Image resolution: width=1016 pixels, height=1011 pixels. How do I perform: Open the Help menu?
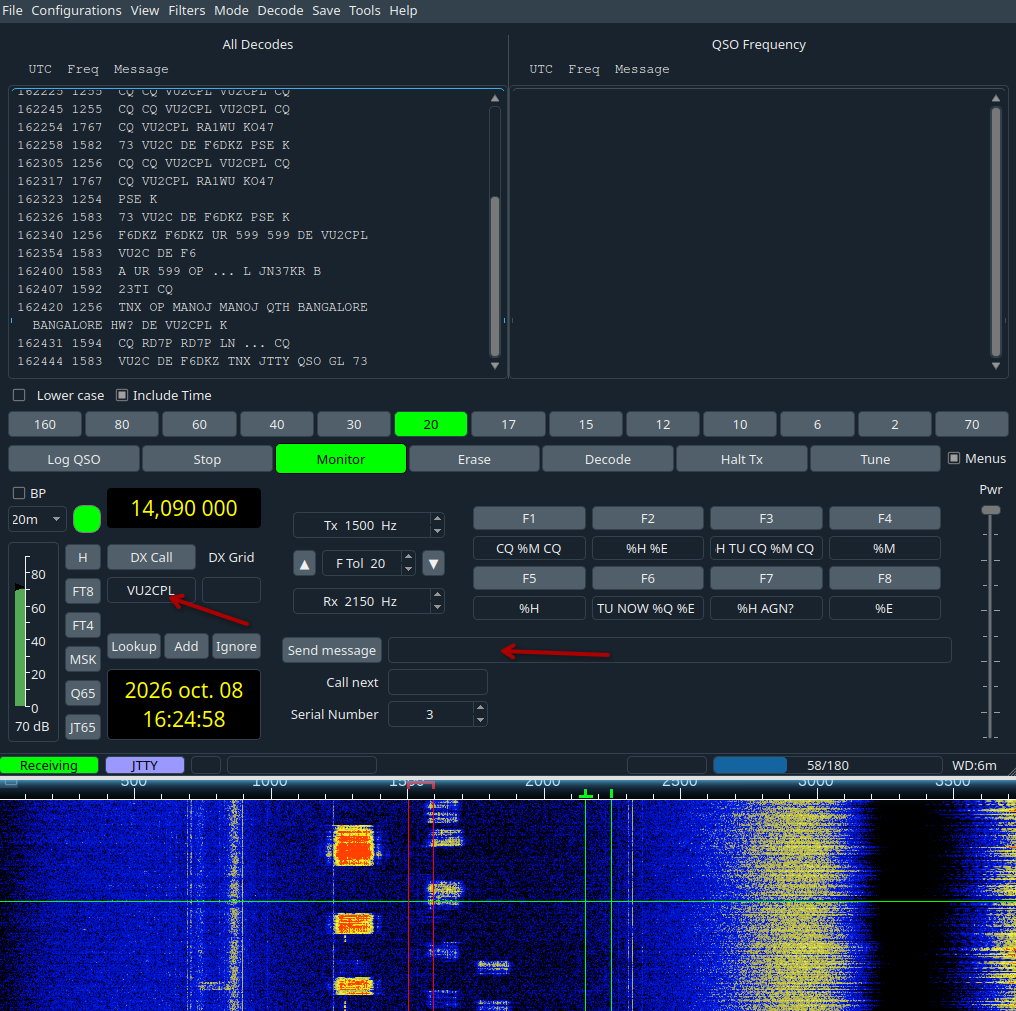click(x=403, y=10)
